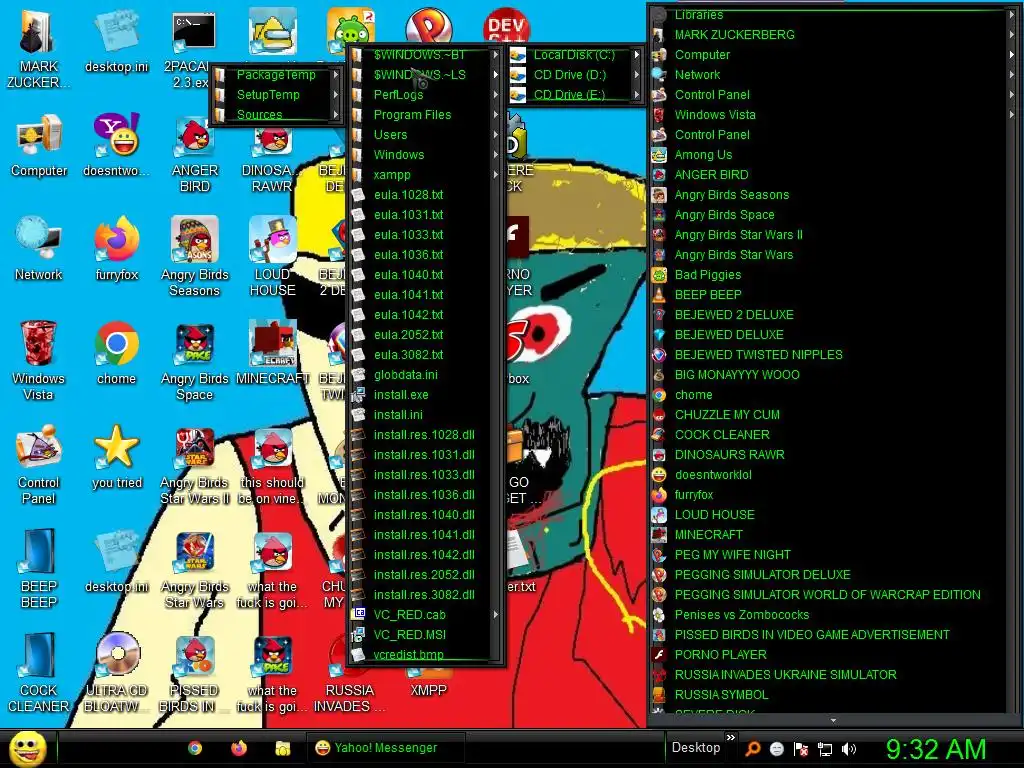Click the 9:32 AM taskbar clock
The image size is (1024, 768).
[935, 749]
